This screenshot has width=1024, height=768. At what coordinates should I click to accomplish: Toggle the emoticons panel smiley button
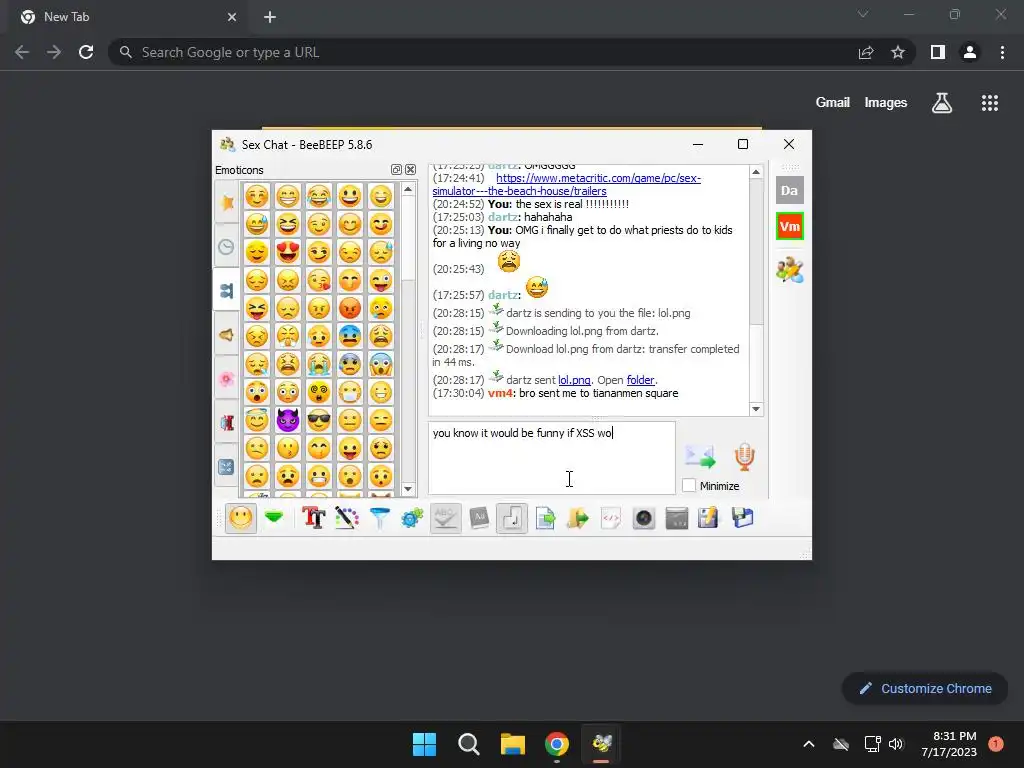(x=241, y=519)
